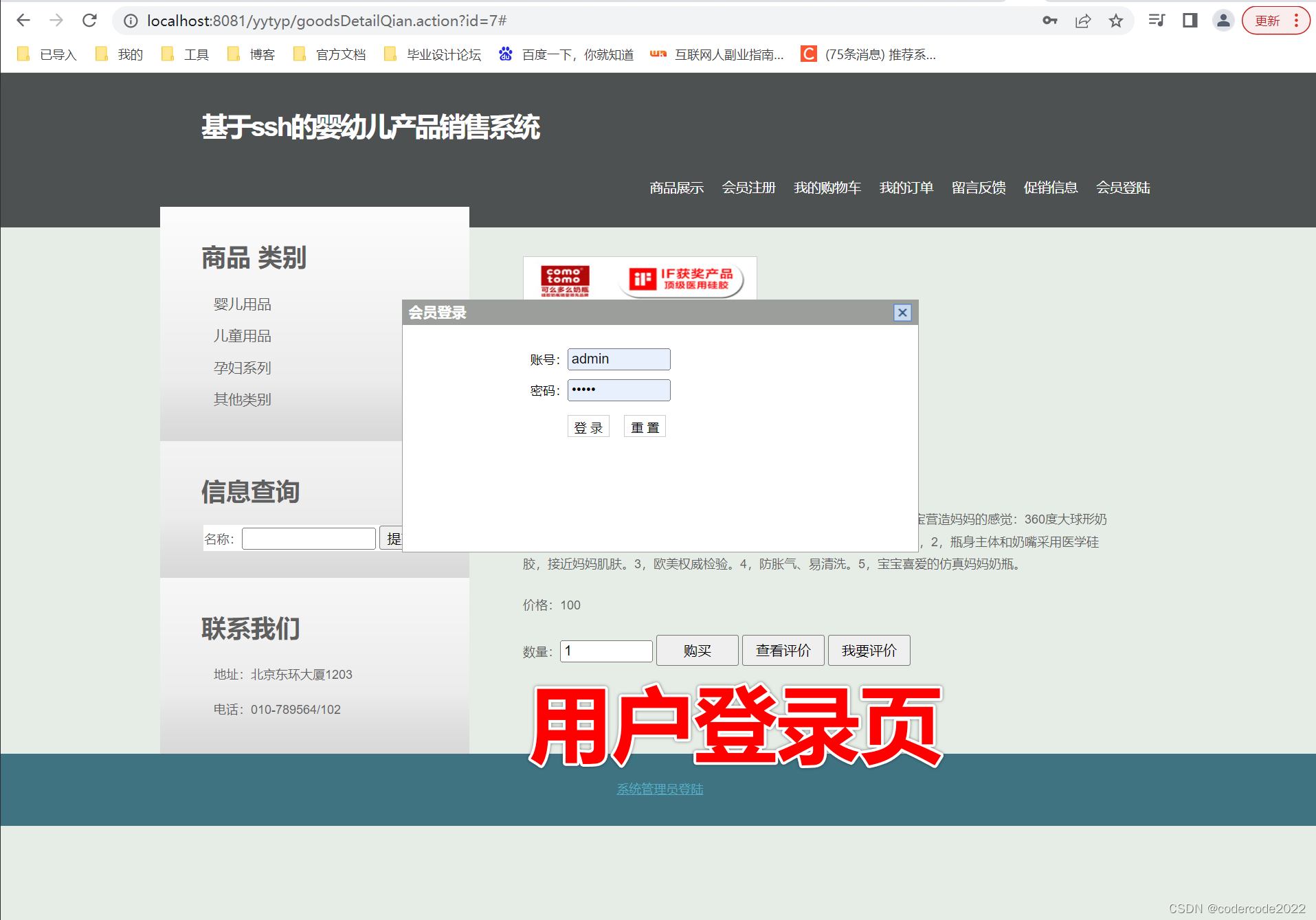Click the 登 录 button in login dialog

(x=588, y=426)
